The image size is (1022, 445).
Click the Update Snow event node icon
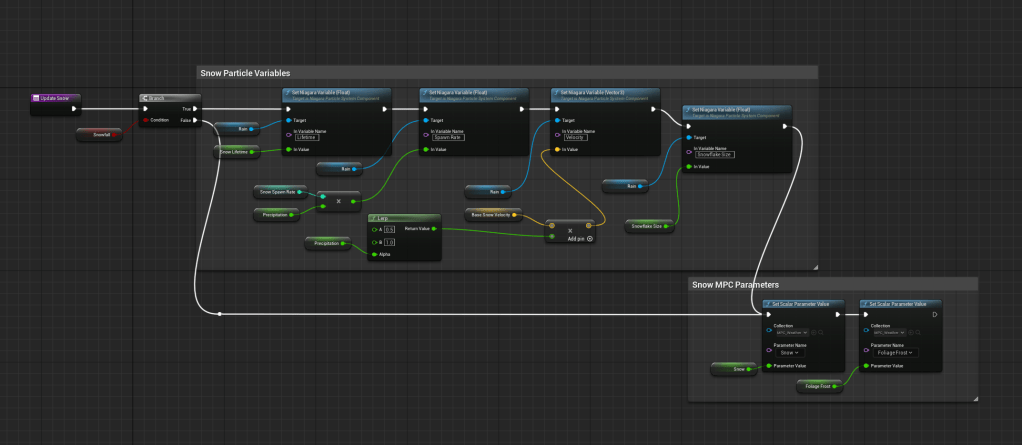pyautogui.click(x=37, y=98)
